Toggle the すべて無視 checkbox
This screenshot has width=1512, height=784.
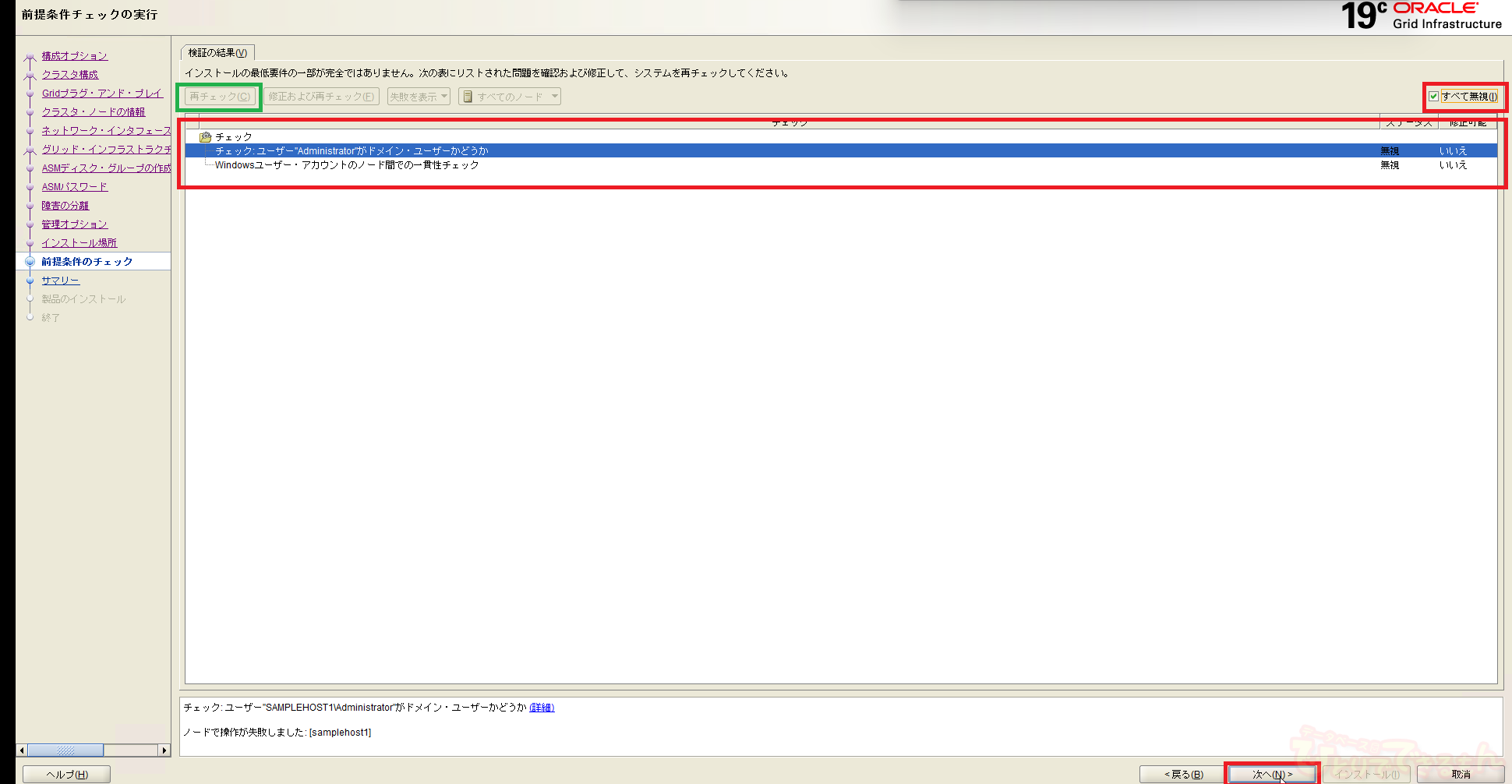1433,97
